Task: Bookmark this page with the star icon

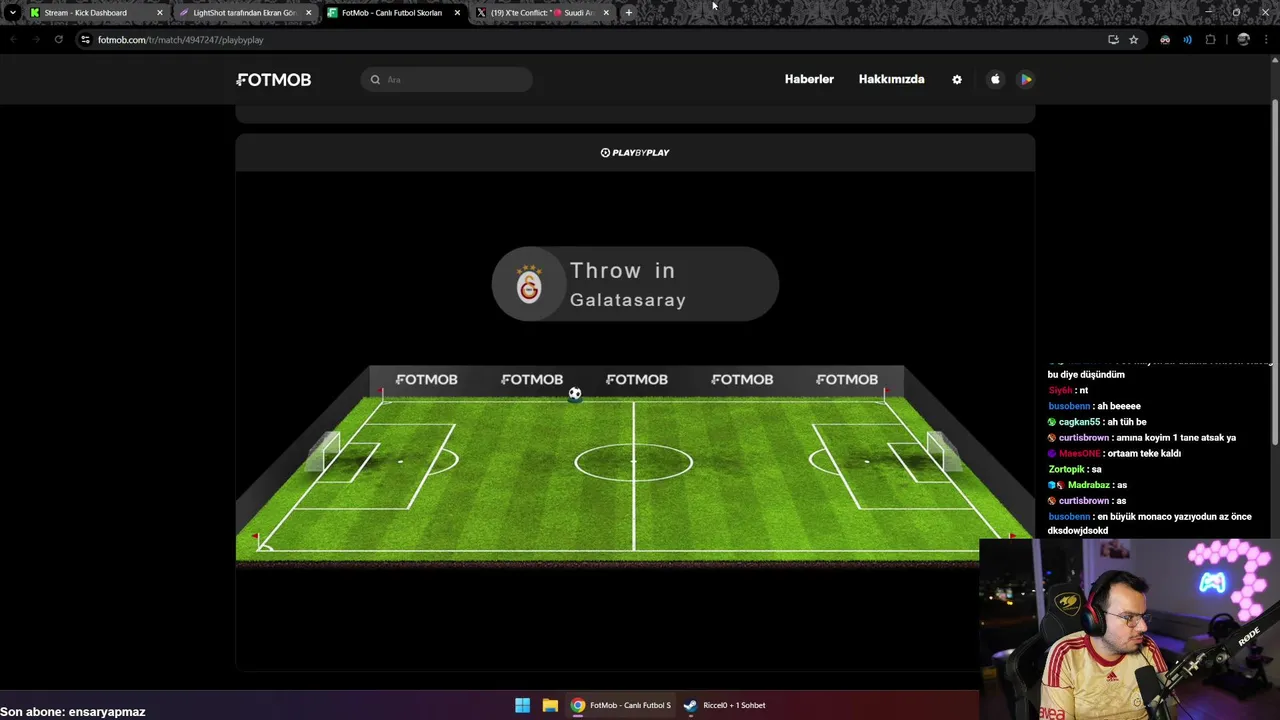Action: click(x=1134, y=40)
